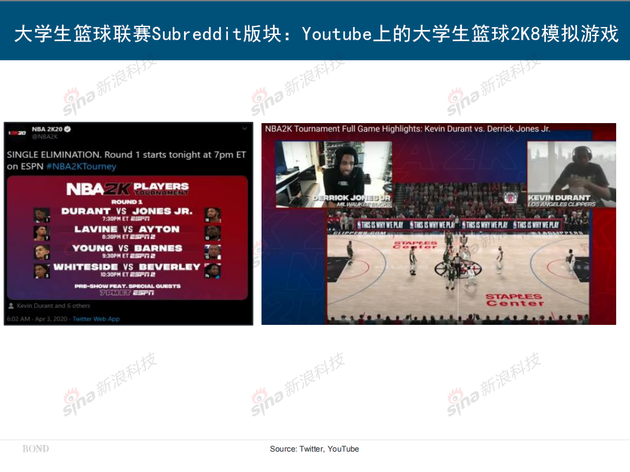
Task: Click the 'DERRICK JONES JR' name label
Action: click(x=352, y=198)
